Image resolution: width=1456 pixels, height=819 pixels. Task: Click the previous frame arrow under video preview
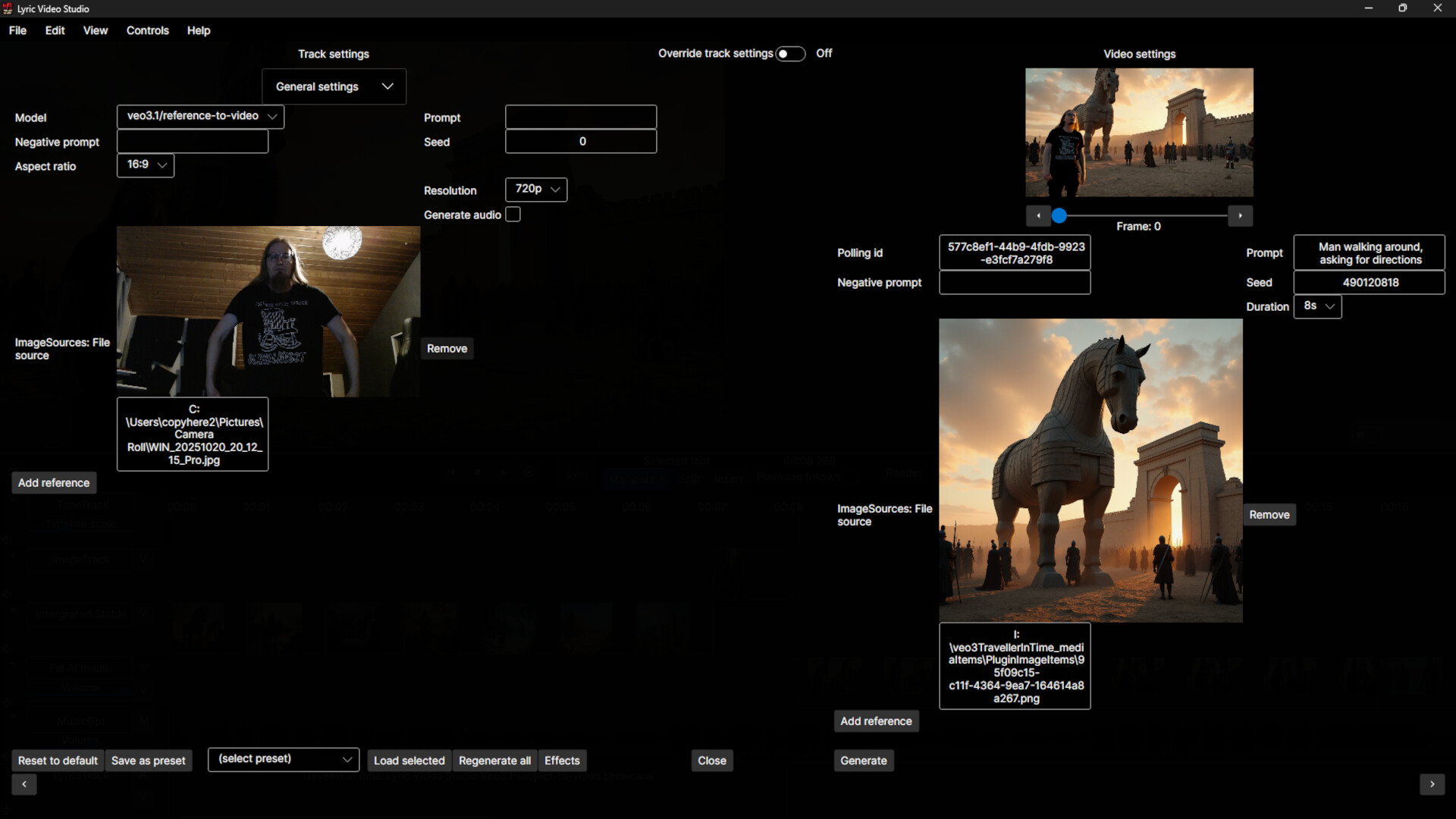(1039, 215)
